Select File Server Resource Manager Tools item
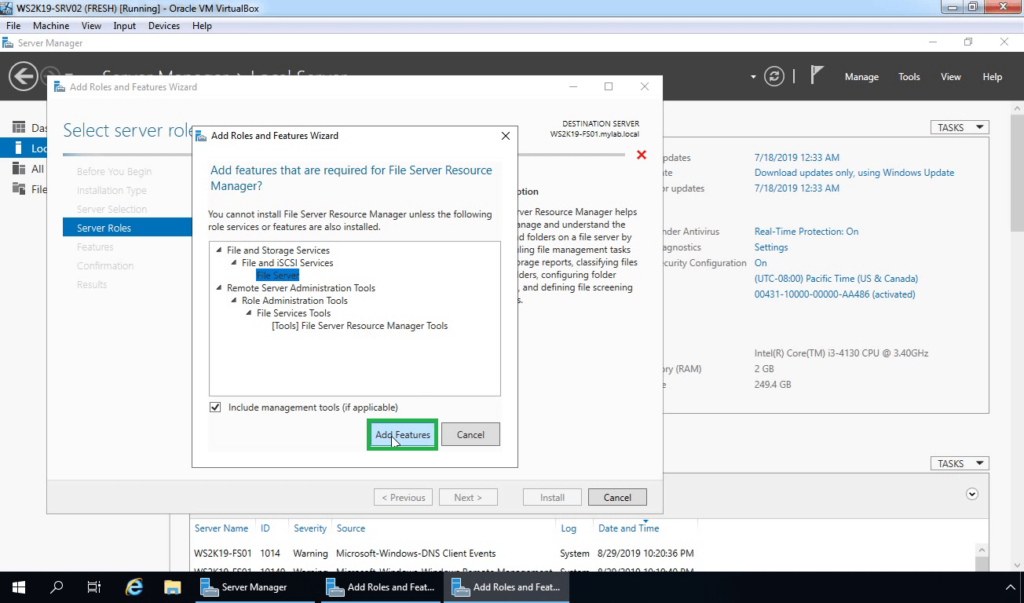 point(359,325)
